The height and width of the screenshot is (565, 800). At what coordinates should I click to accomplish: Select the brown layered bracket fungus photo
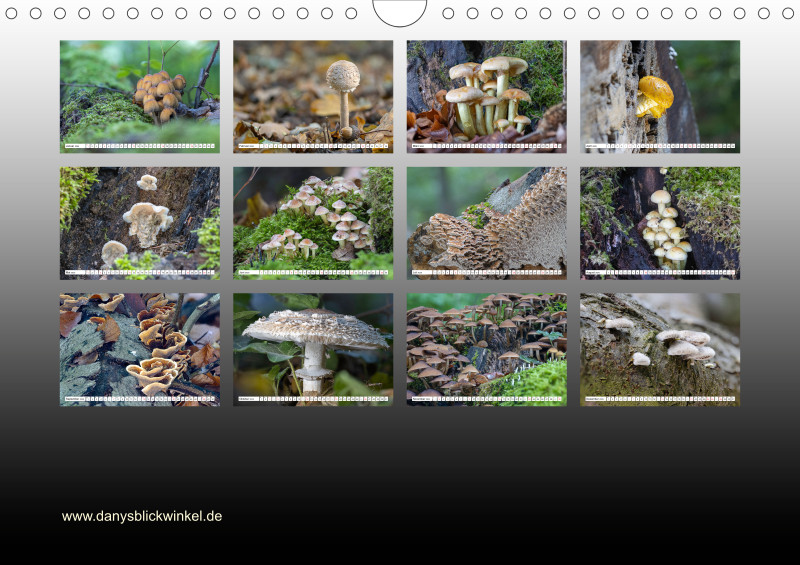coord(487,223)
